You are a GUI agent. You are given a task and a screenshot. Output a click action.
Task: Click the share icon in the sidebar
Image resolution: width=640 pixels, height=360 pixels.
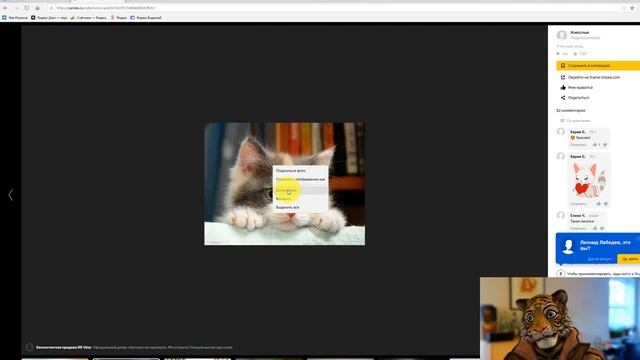pos(563,98)
